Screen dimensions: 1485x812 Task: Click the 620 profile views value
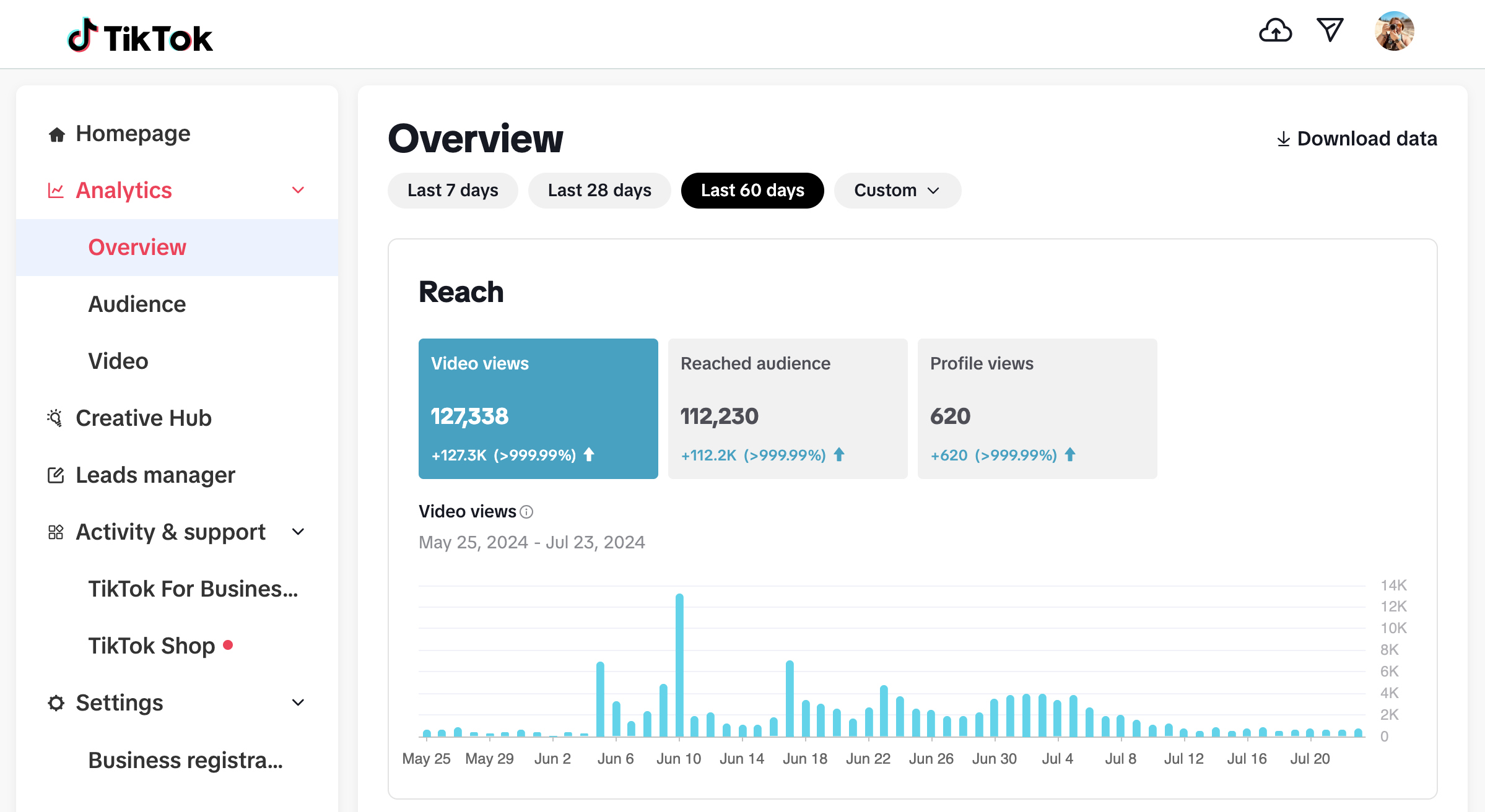click(950, 417)
